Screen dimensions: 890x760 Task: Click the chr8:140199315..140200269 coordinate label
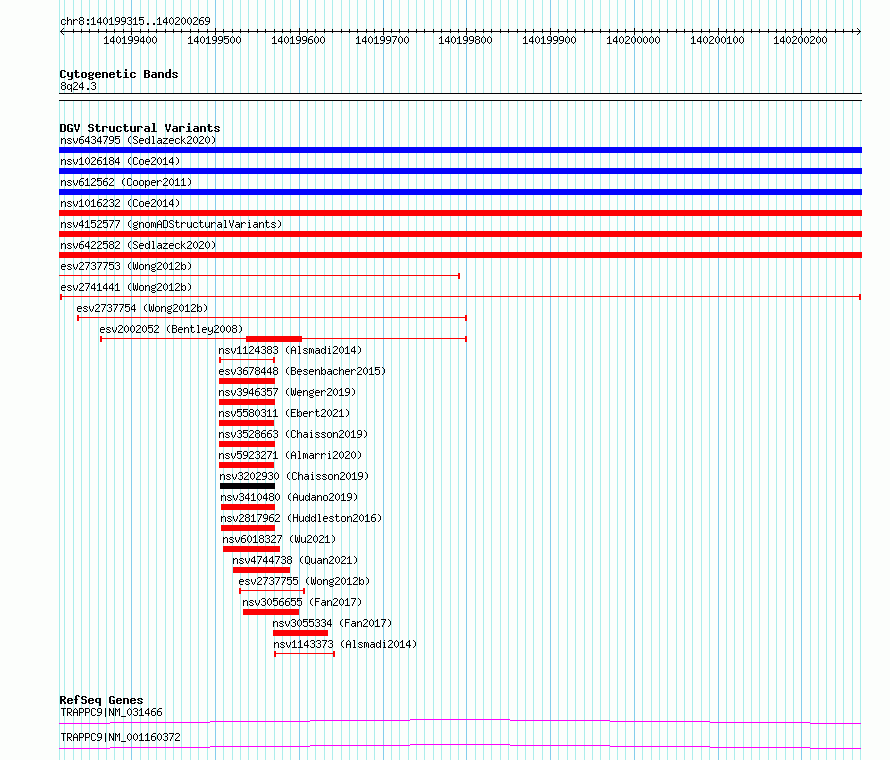(x=135, y=21)
